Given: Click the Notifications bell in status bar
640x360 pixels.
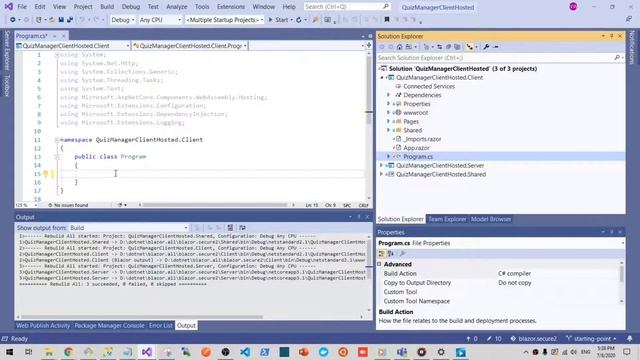Looking at the screenshot, I should pos(630,339).
